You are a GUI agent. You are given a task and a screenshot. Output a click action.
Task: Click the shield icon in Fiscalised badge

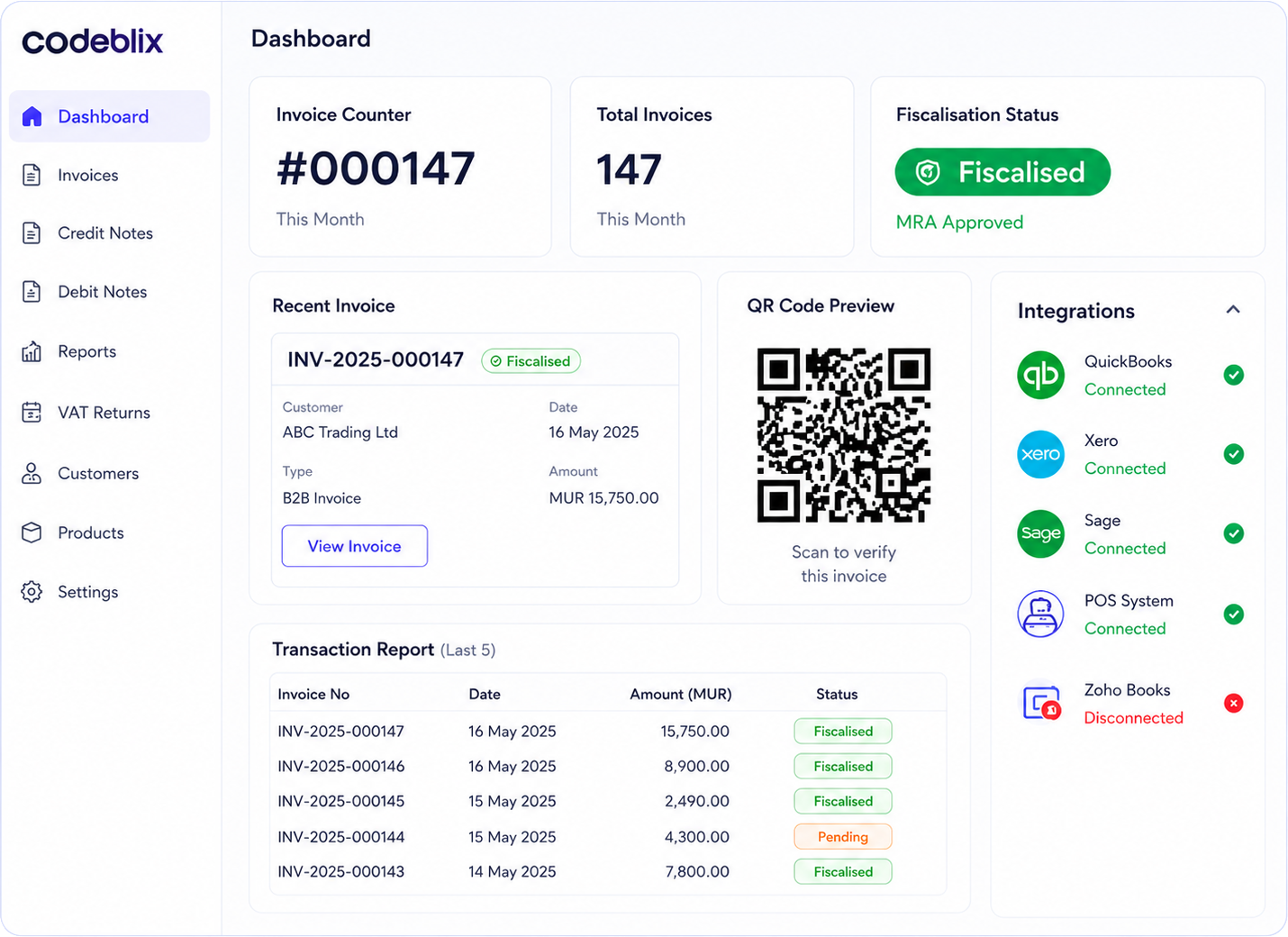point(928,172)
